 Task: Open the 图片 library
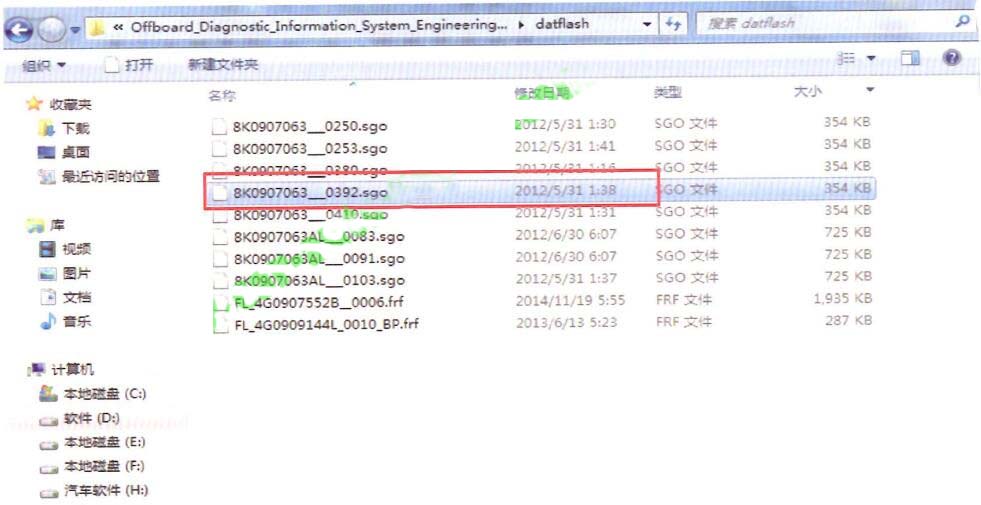[76, 273]
